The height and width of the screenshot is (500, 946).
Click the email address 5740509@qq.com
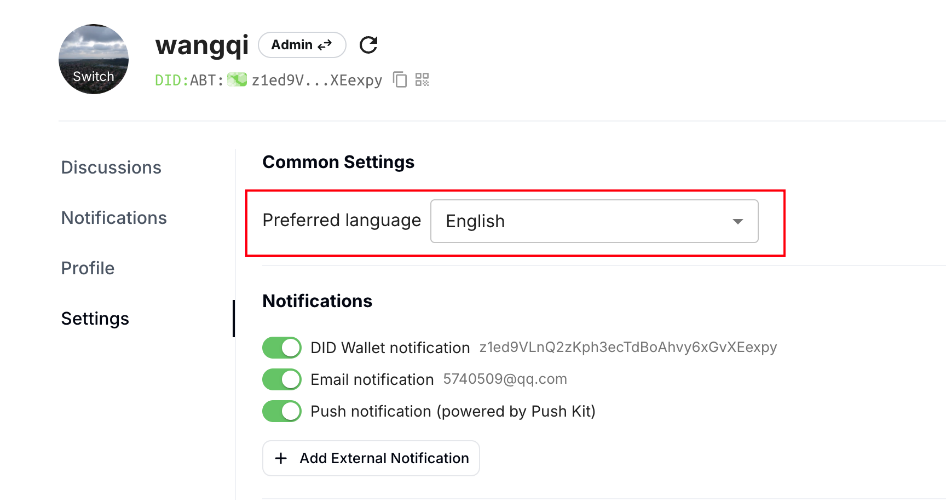tap(505, 379)
